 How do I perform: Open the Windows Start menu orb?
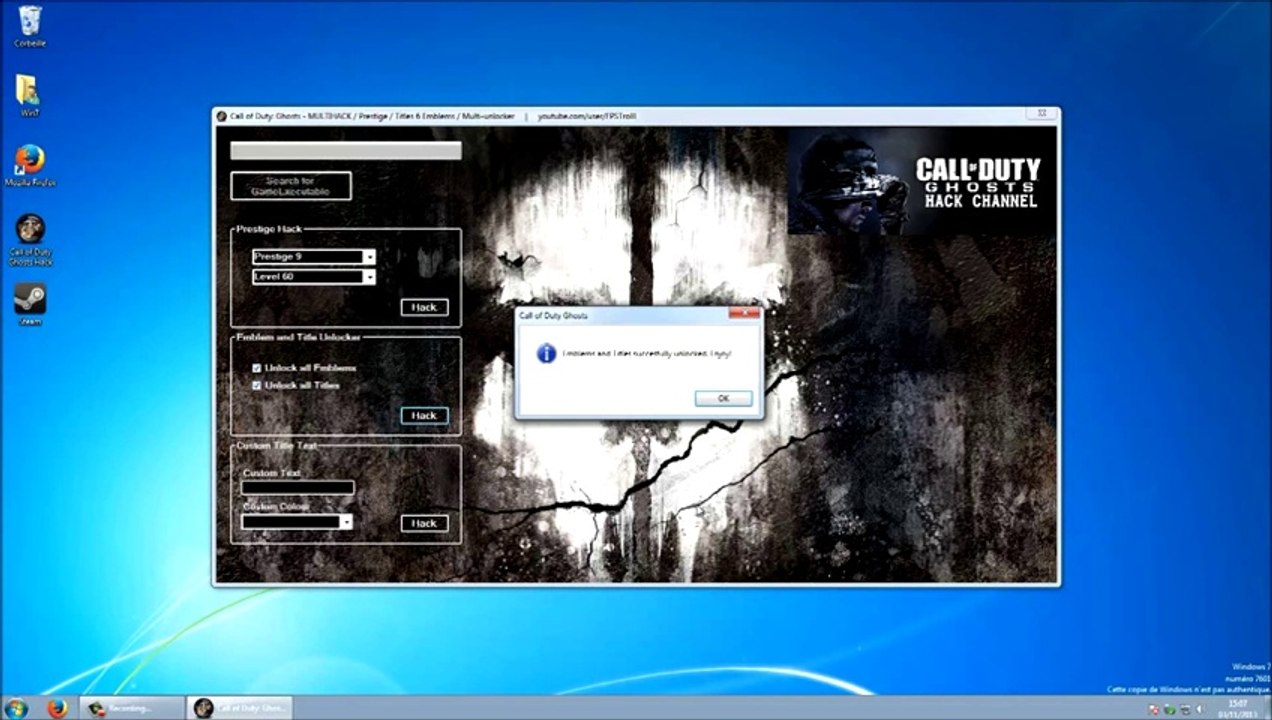(16, 708)
